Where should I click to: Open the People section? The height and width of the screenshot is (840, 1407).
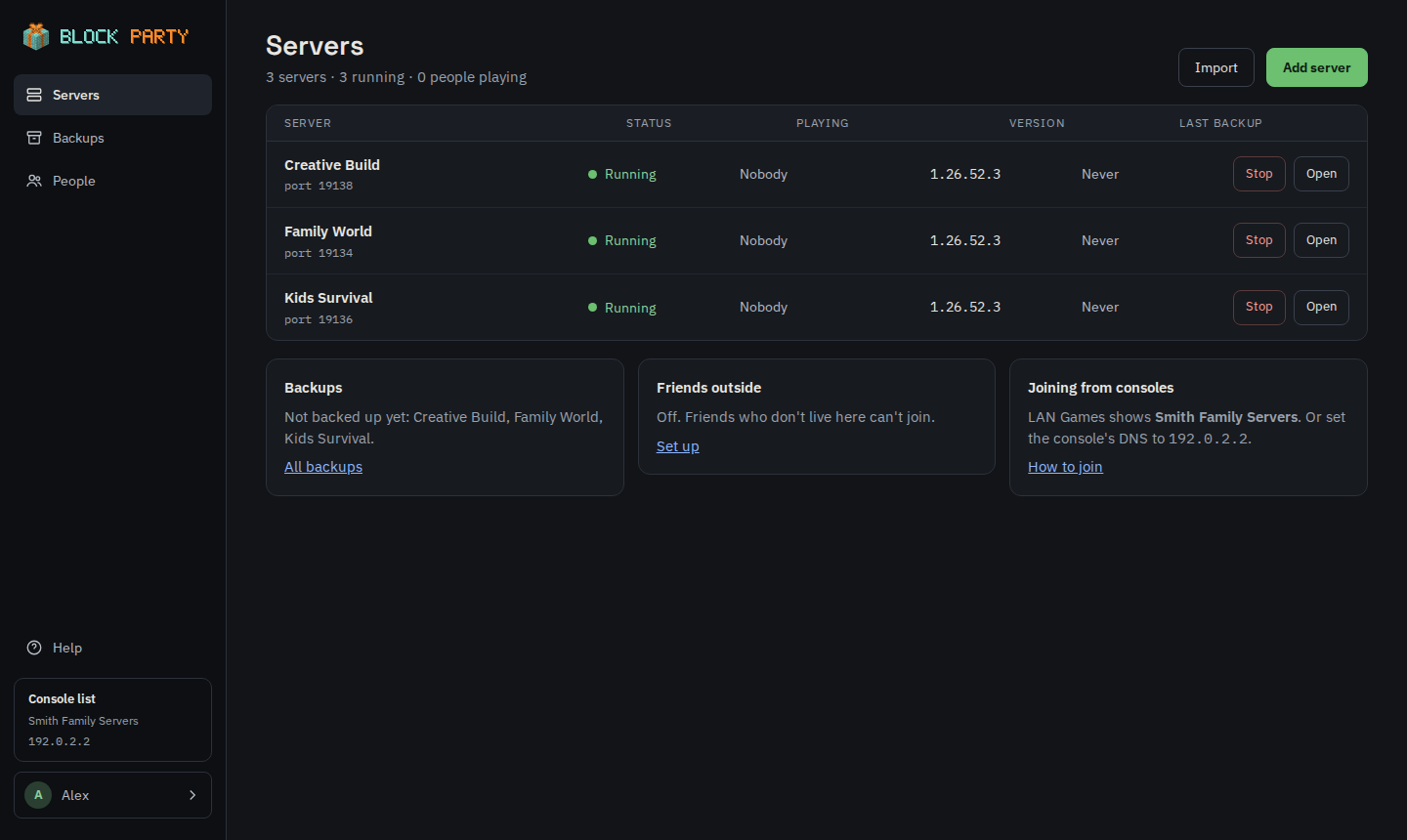[x=112, y=181]
